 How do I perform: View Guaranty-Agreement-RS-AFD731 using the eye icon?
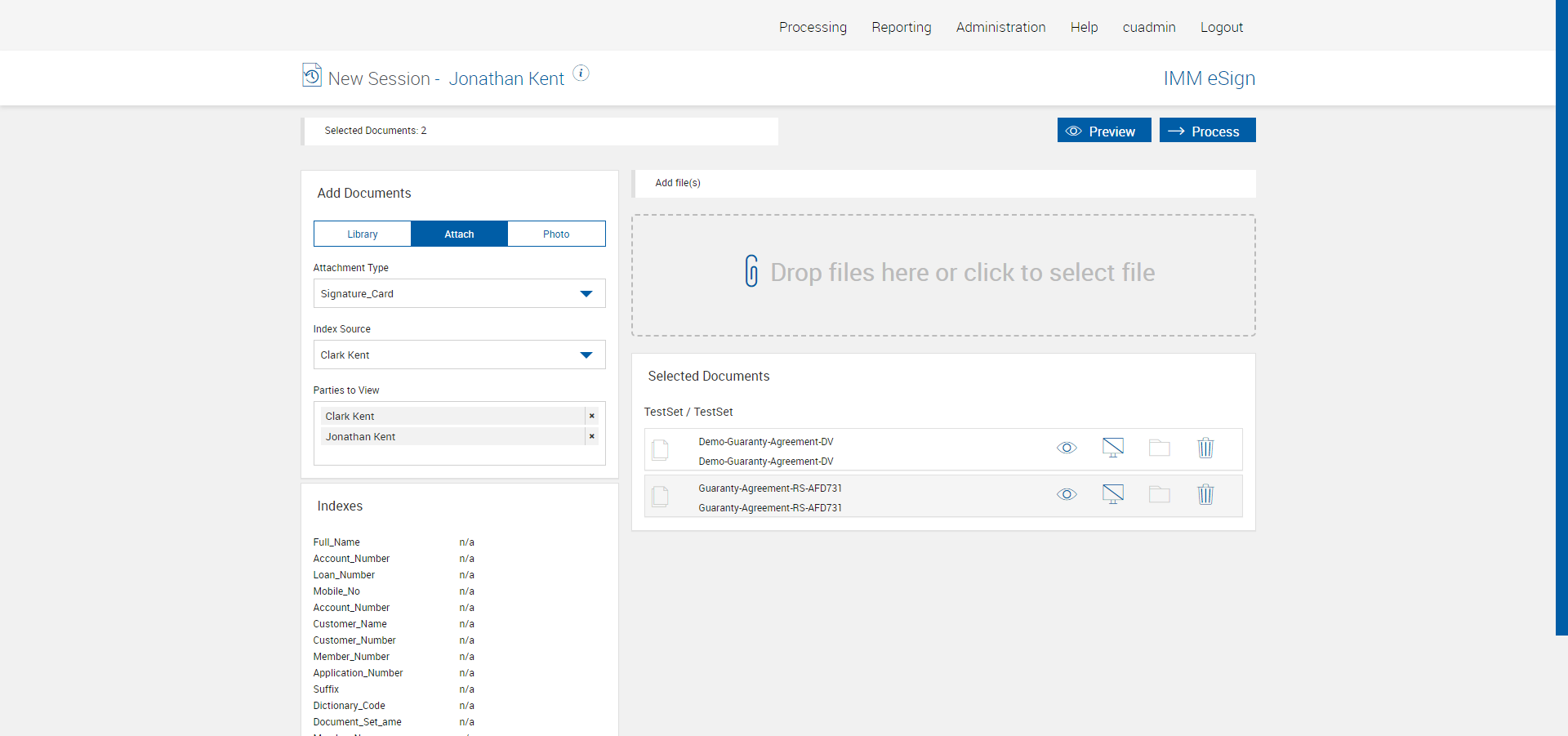1067,494
